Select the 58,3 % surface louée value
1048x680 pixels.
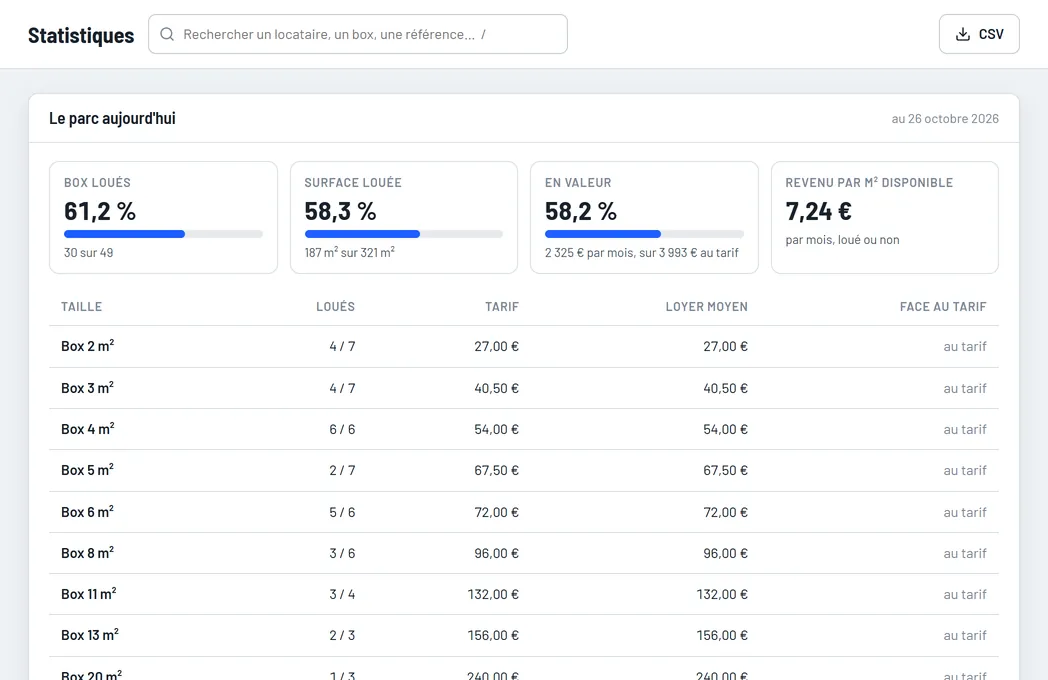tap(341, 211)
